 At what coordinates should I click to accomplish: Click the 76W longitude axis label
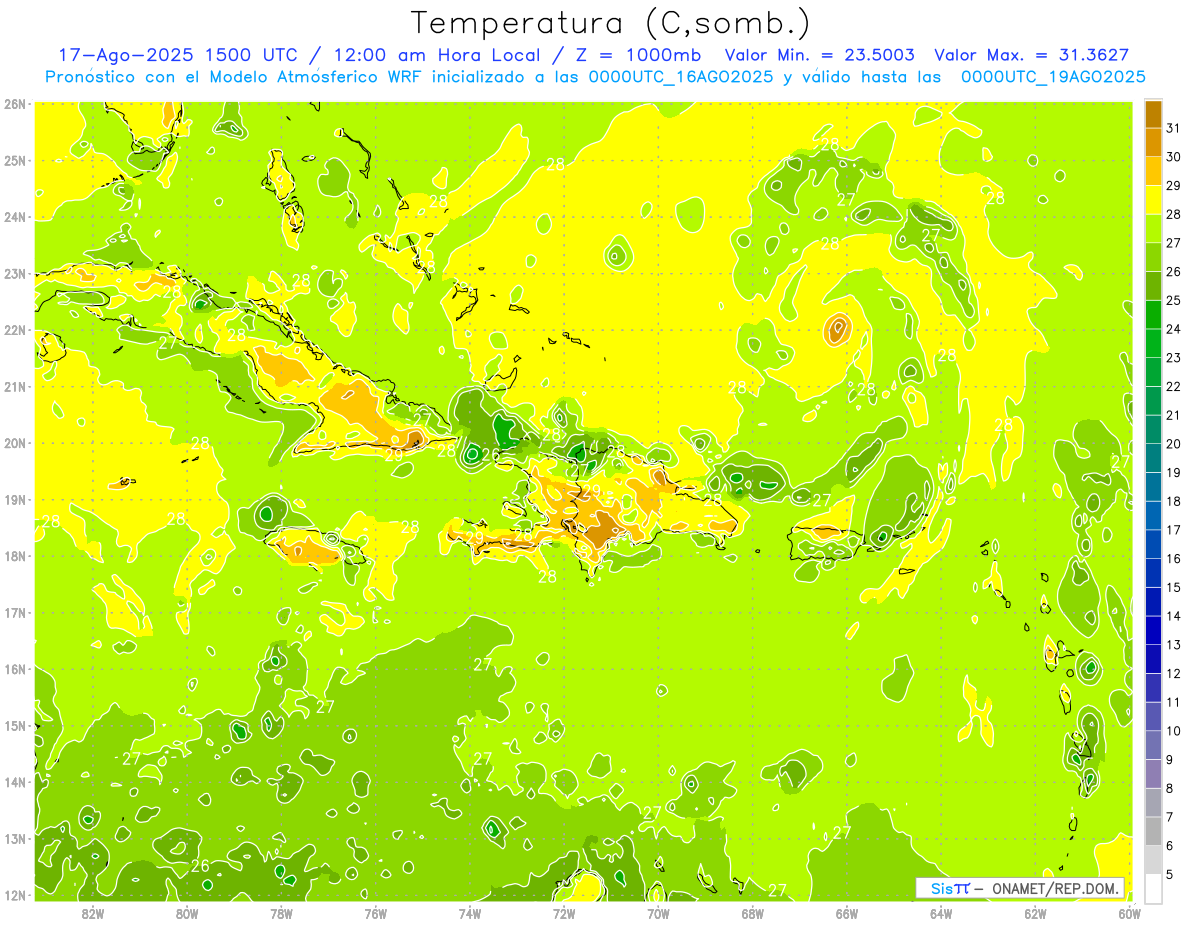tap(376, 913)
